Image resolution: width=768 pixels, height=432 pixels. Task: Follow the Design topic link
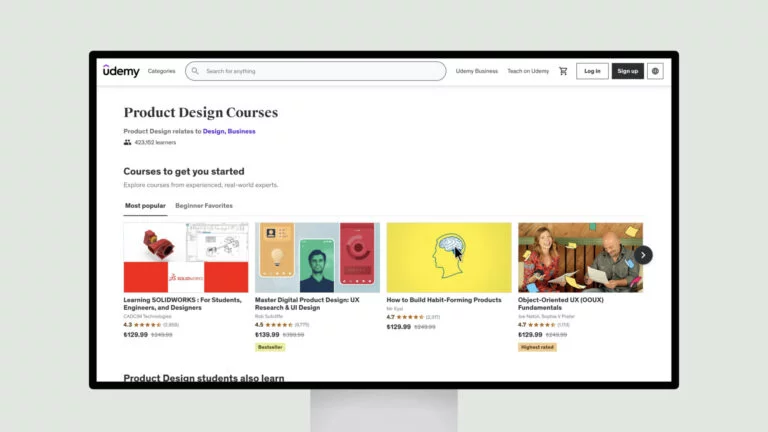pos(214,131)
